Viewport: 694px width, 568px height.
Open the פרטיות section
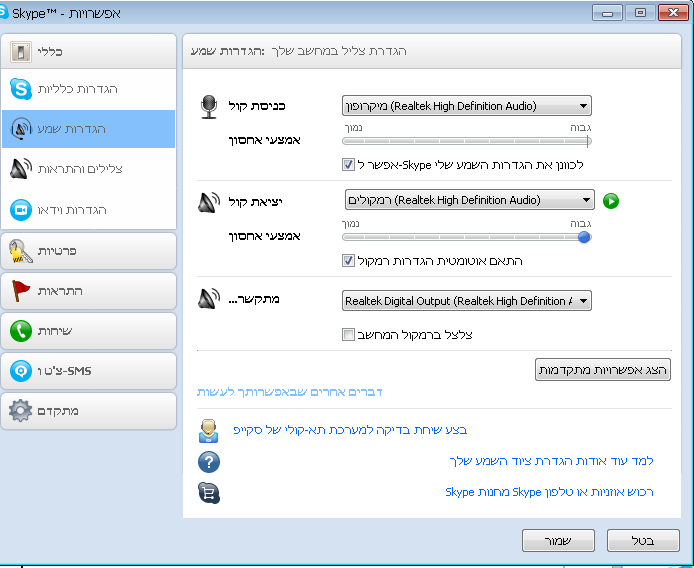89,251
